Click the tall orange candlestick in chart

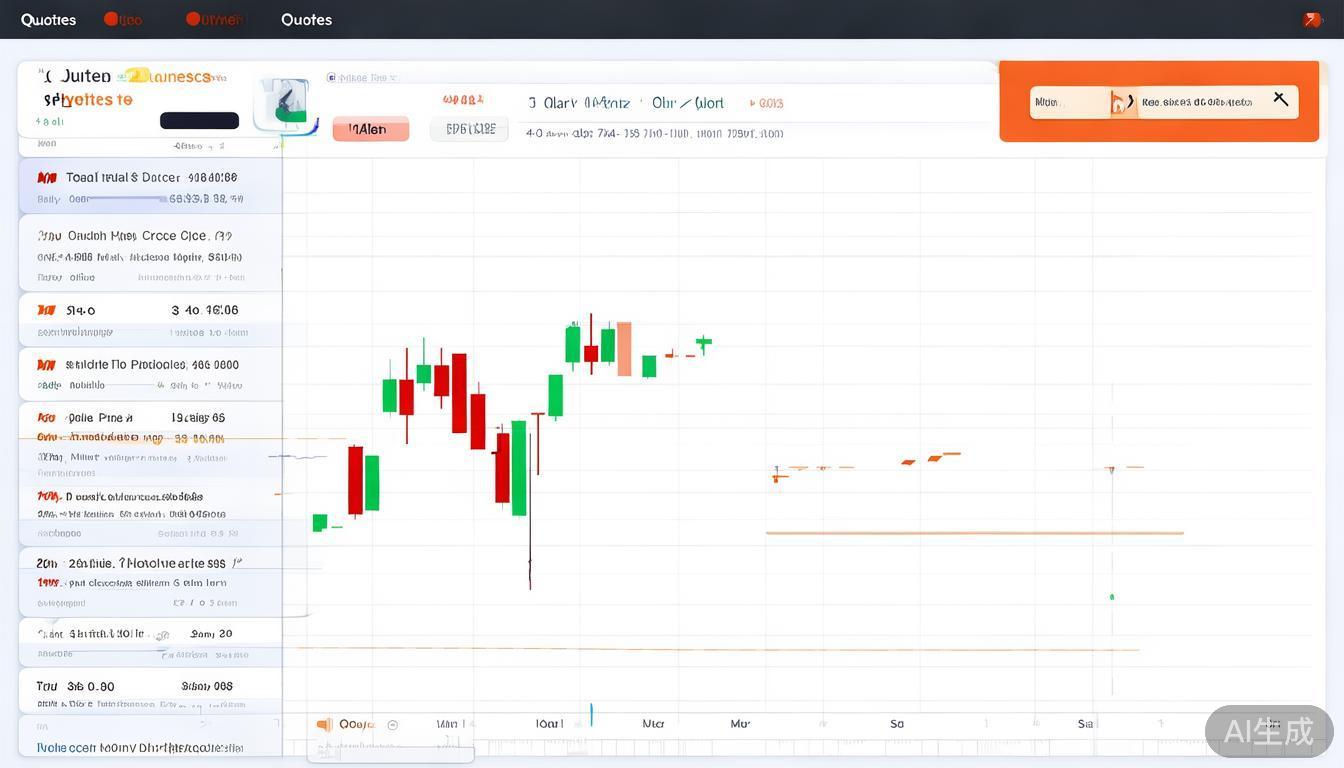pyautogui.click(x=624, y=348)
